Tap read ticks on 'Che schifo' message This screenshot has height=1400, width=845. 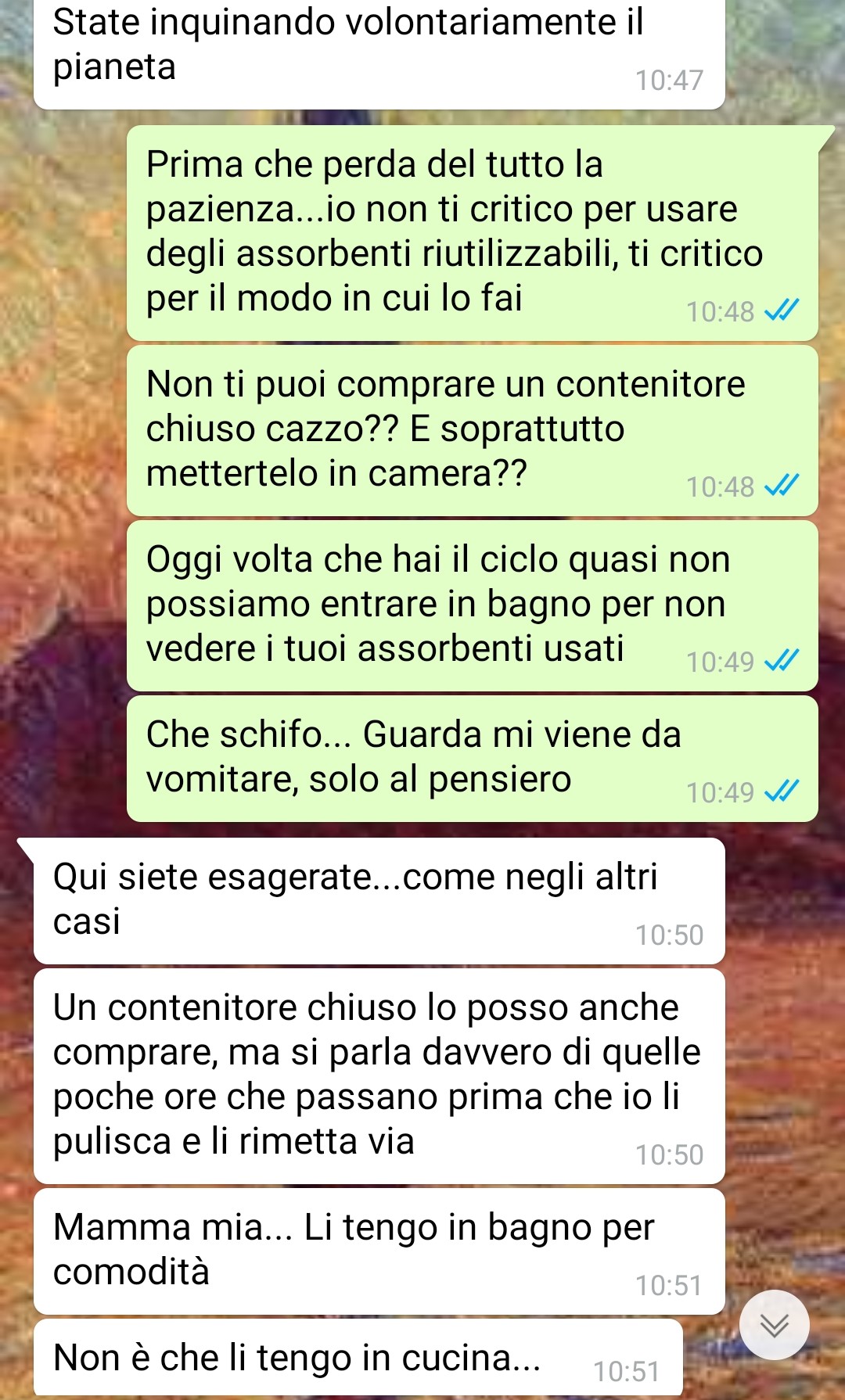781,792
